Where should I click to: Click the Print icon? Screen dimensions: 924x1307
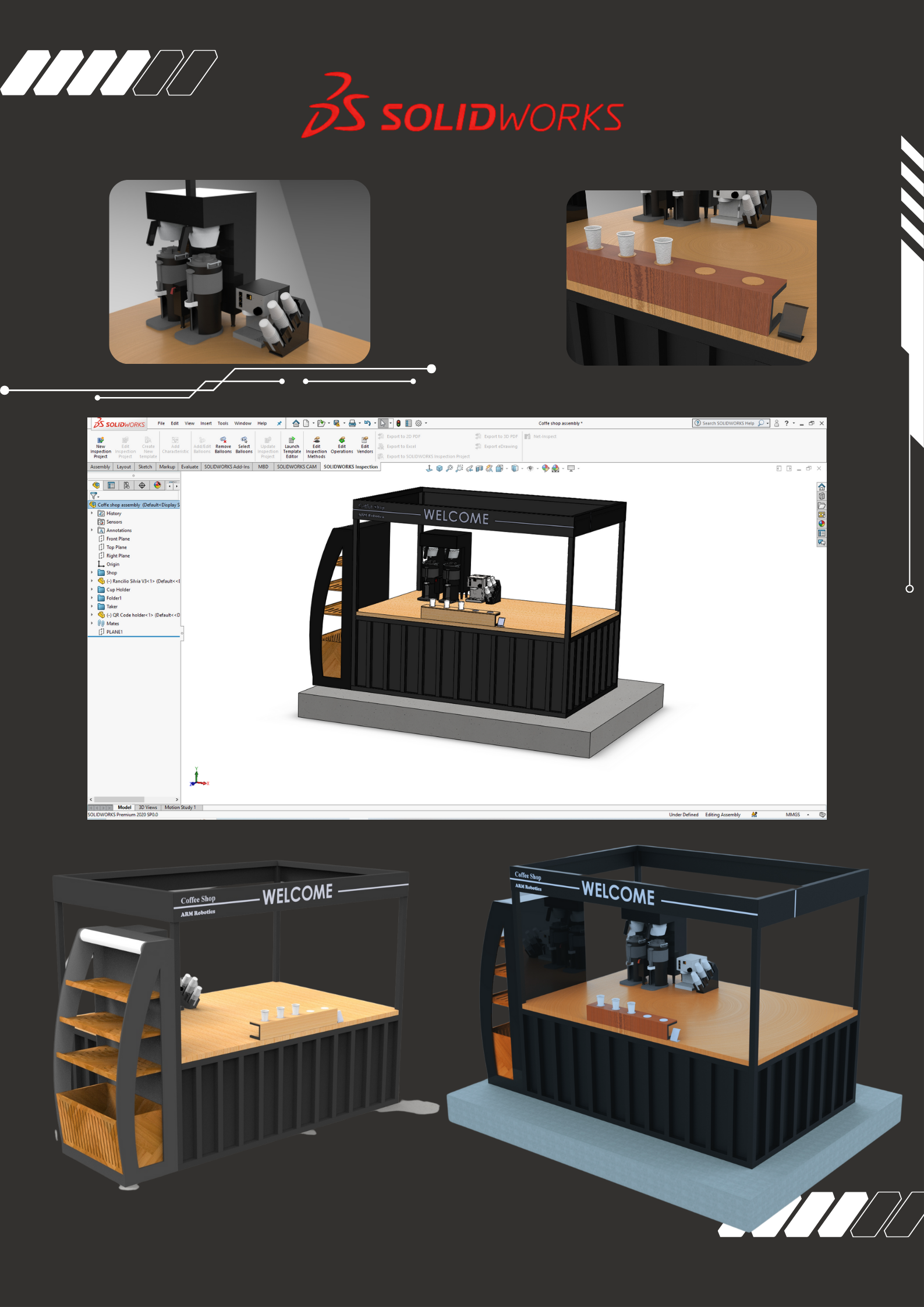tap(352, 423)
